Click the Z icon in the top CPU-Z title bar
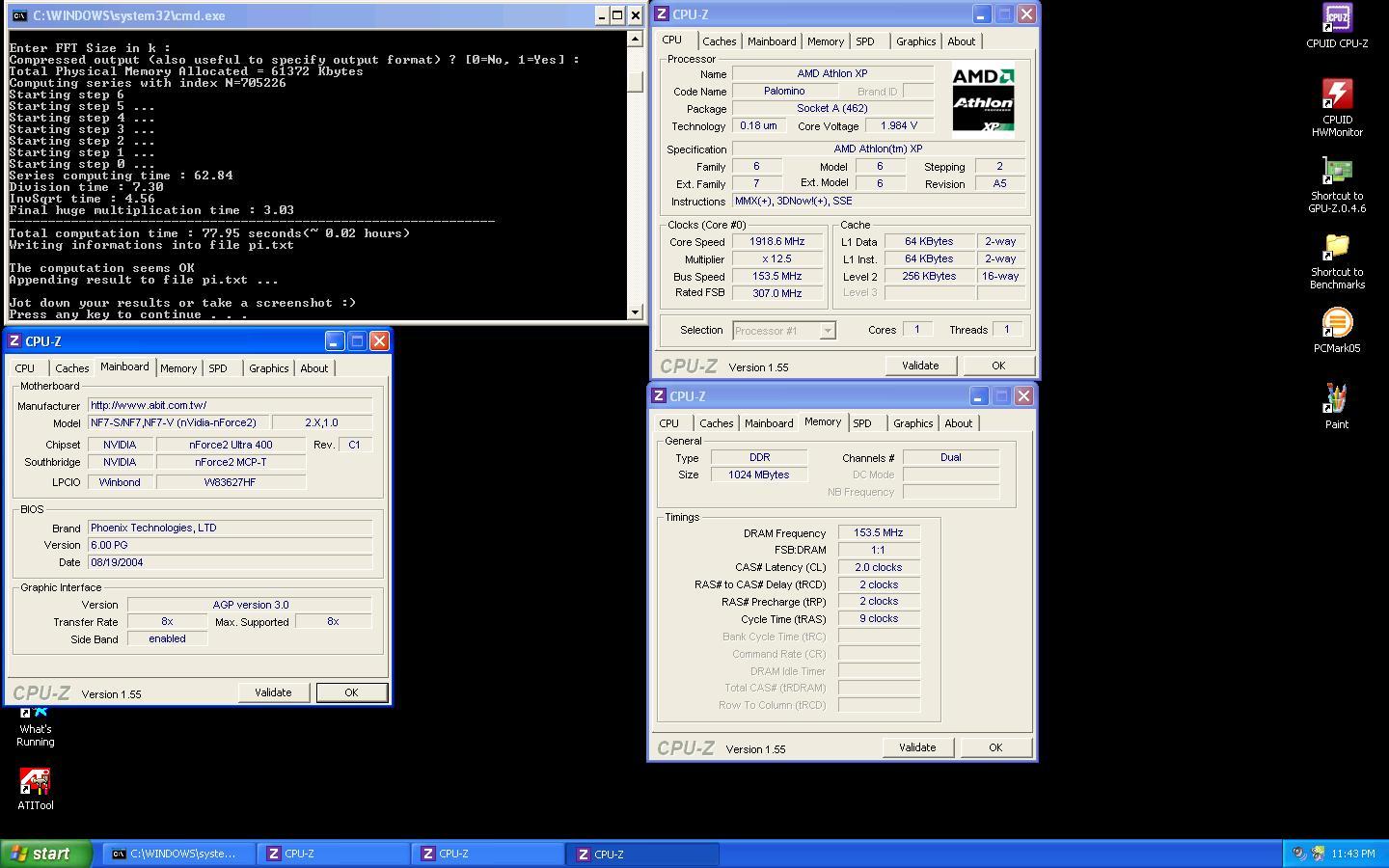This screenshot has height=868, width=1389. tap(662, 14)
